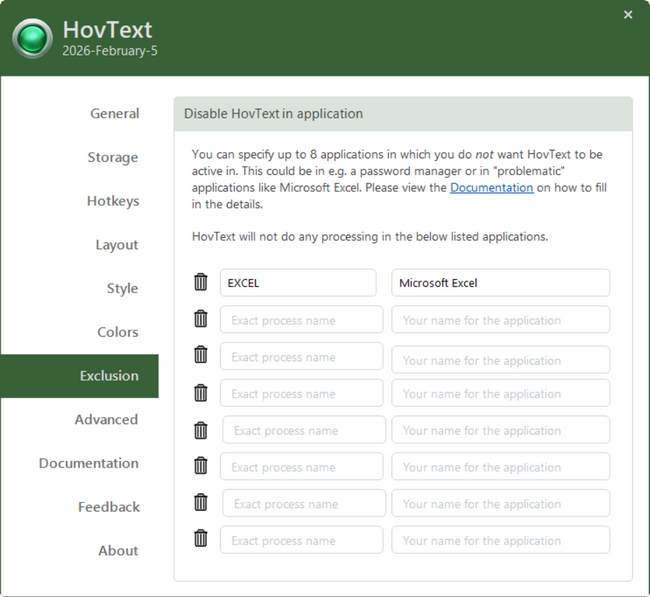Go to the Colors tab
The width and height of the screenshot is (650, 597).
117,332
